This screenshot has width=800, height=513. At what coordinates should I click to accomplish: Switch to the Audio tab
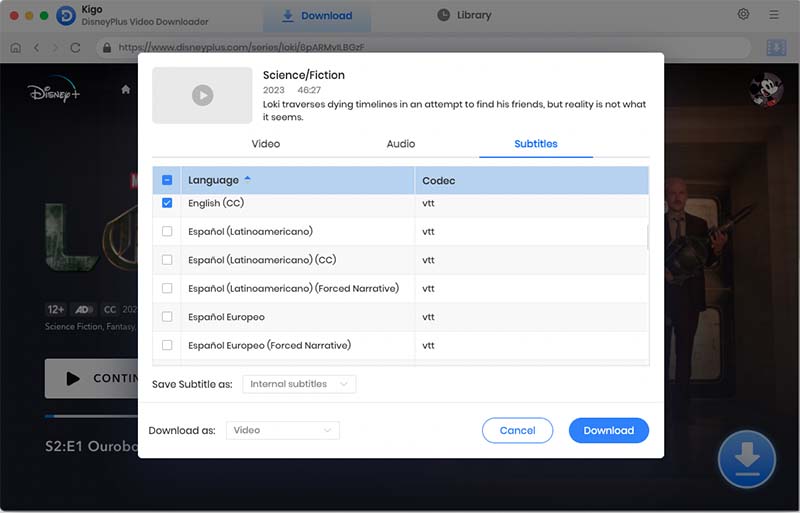(401, 144)
